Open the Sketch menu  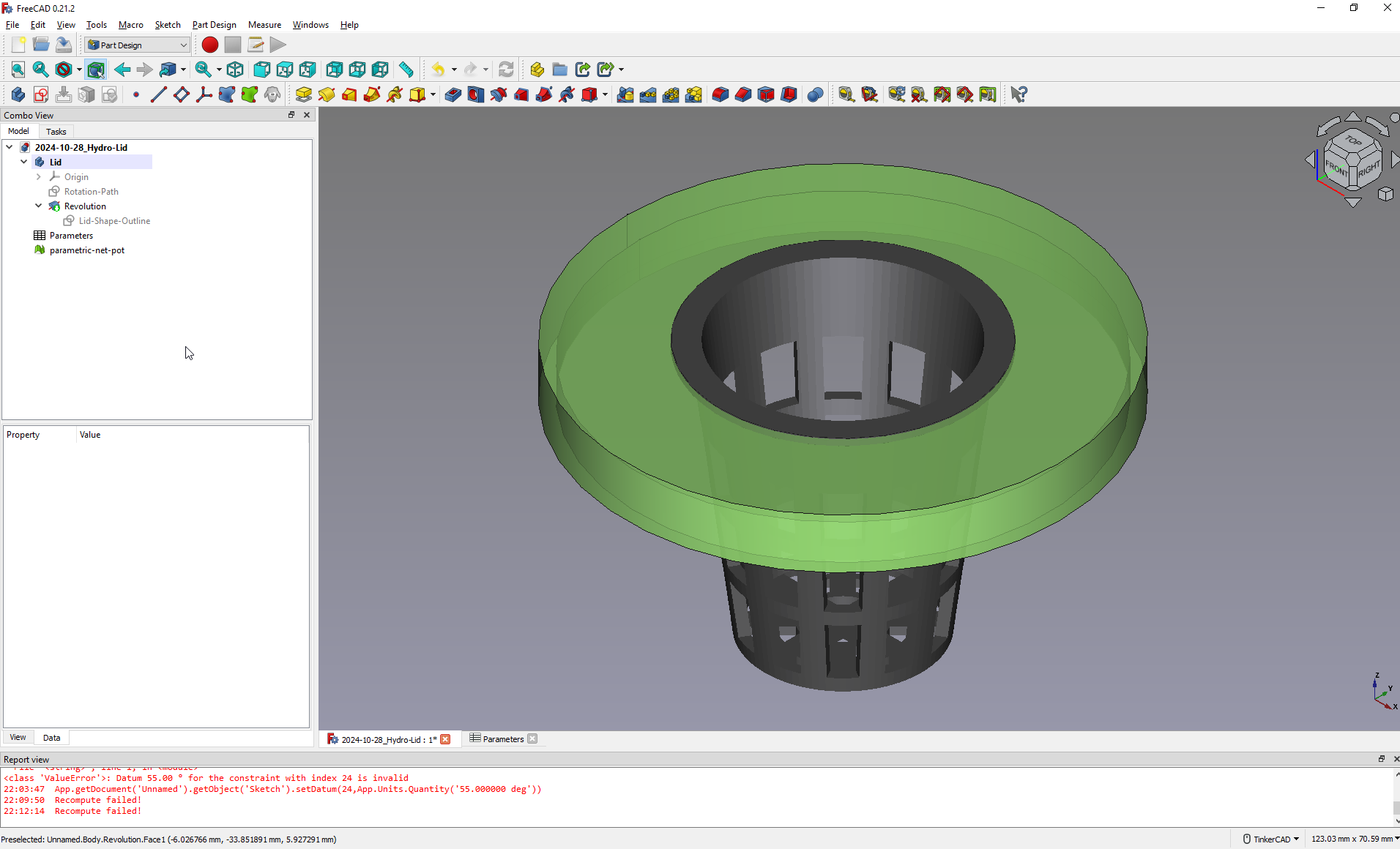pos(167,24)
